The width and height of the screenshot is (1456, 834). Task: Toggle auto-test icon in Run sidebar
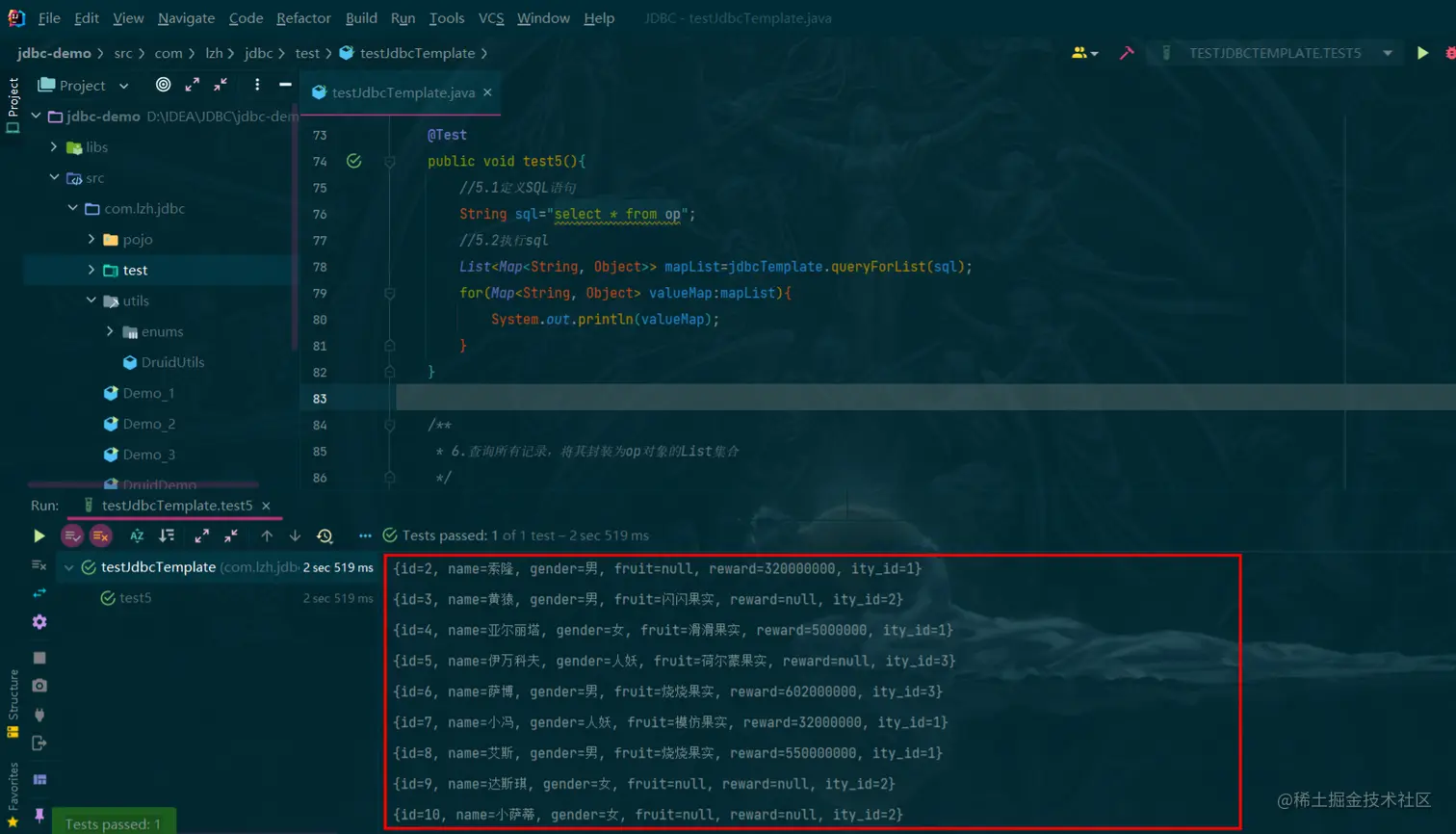(39, 593)
